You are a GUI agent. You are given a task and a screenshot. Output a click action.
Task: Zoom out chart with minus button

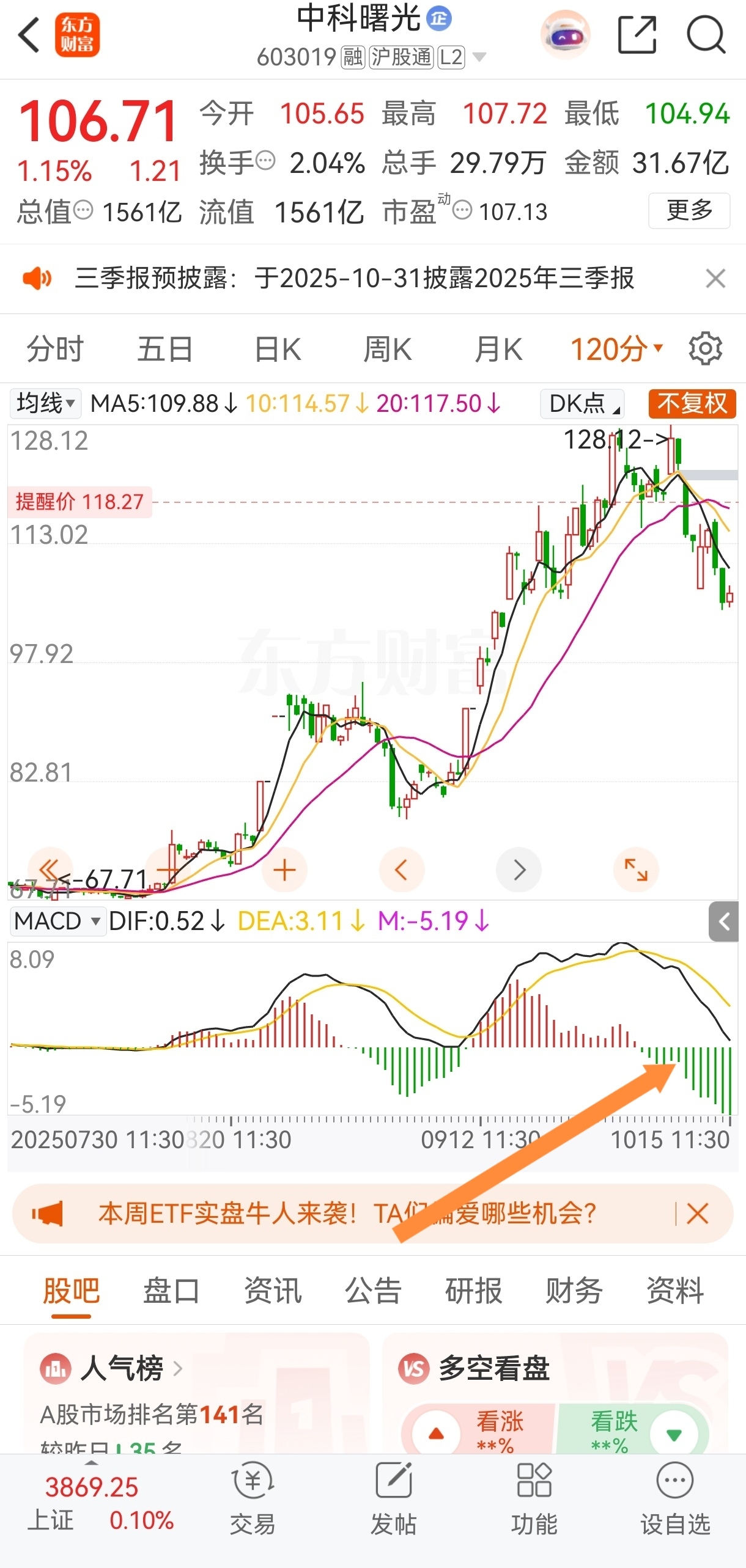[x=167, y=870]
